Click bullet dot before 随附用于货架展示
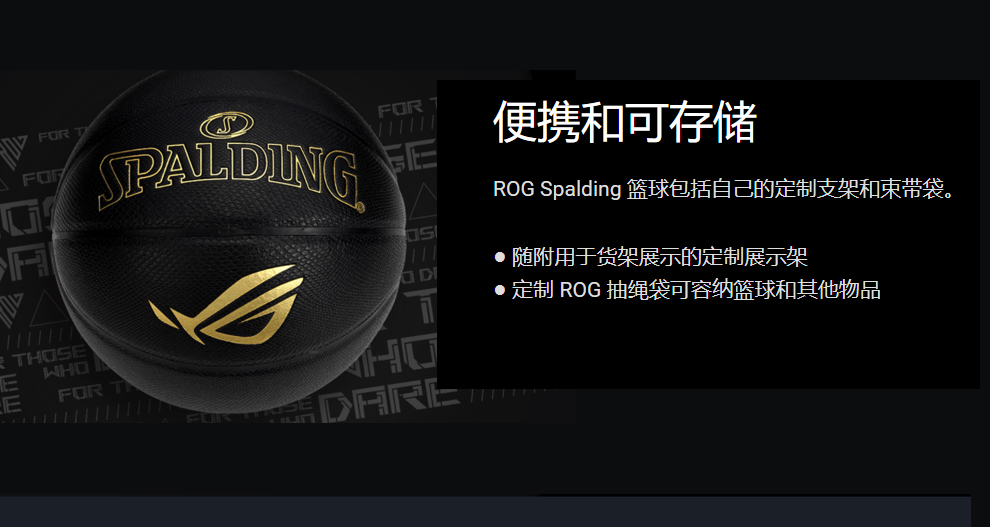 tap(500, 257)
